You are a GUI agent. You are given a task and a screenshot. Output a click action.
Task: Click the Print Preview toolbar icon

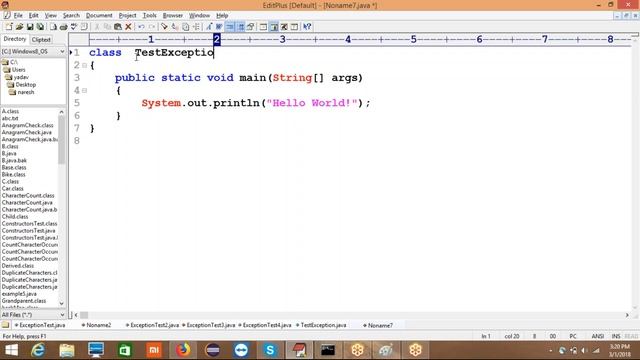point(53,27)
